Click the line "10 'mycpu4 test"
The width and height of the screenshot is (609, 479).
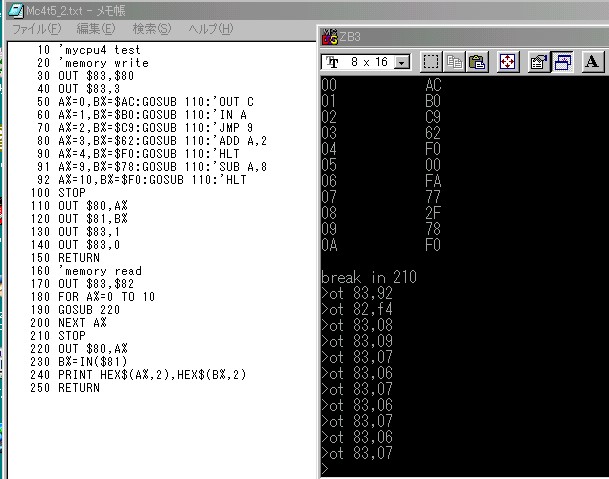pyautogui.click(x=89, y=50)
